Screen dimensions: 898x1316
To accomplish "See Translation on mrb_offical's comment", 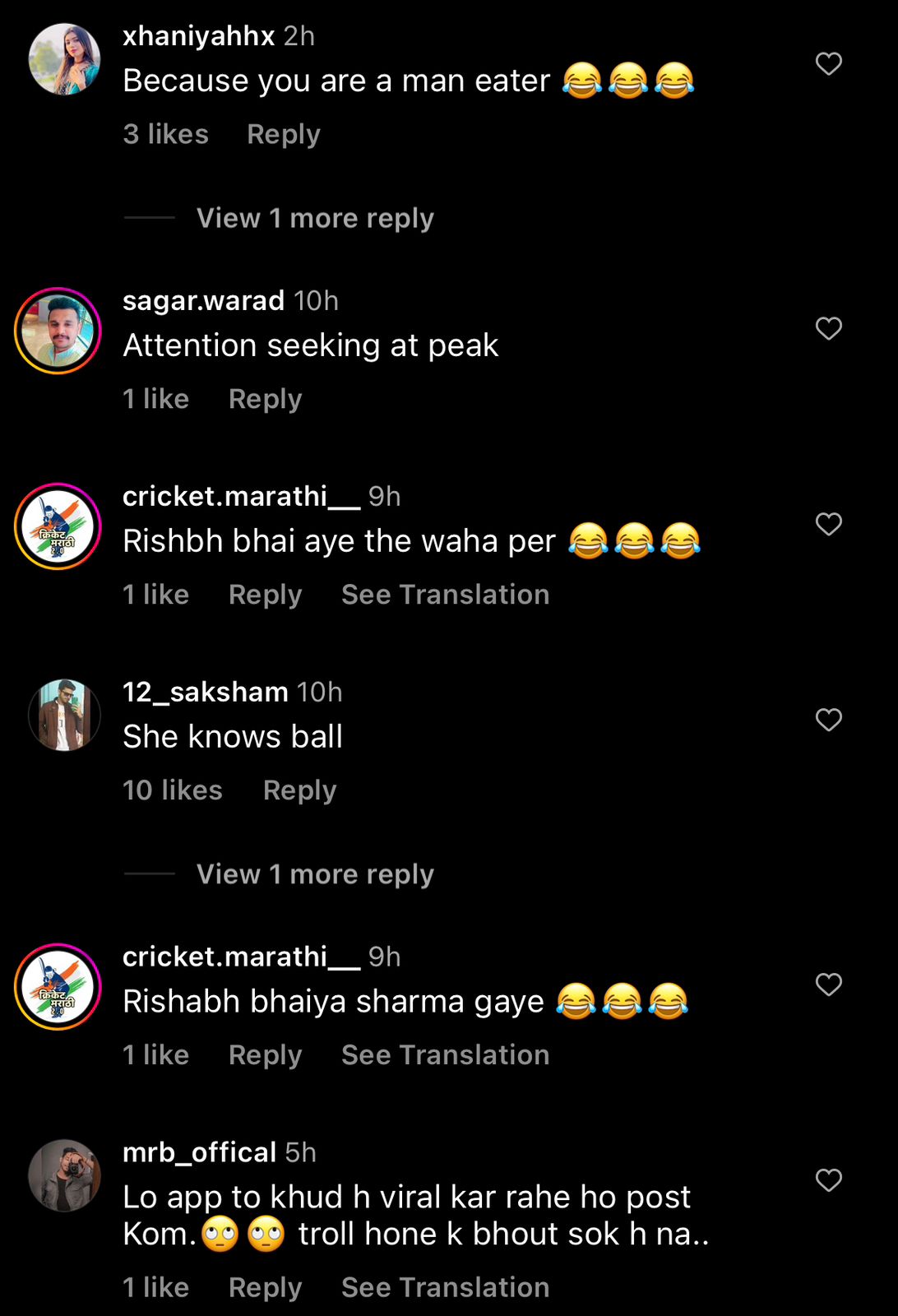I will [446, 1288].
